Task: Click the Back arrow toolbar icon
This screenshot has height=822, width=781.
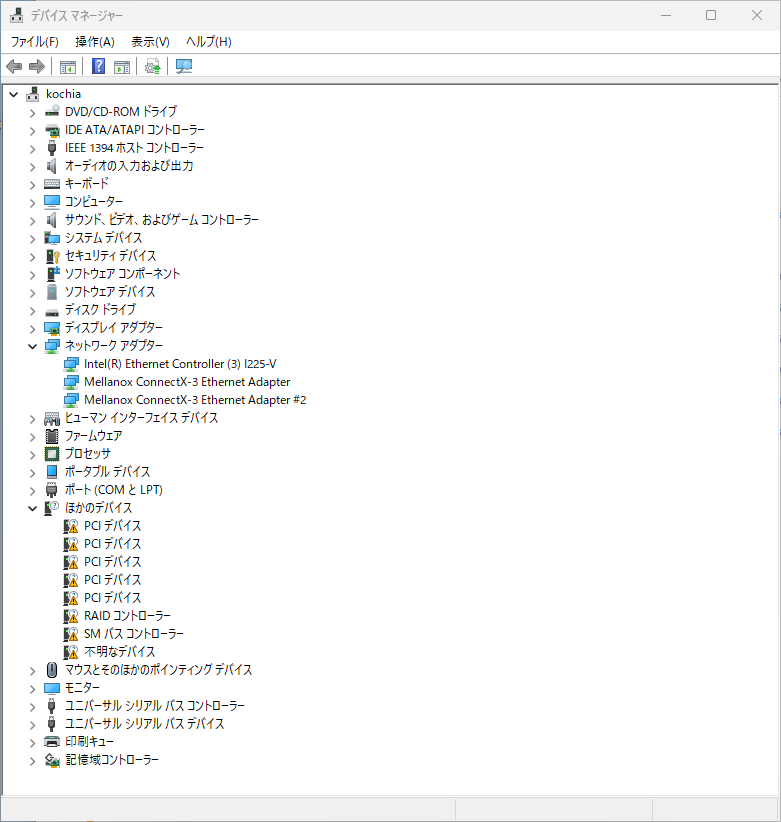Action: (14, 67)
